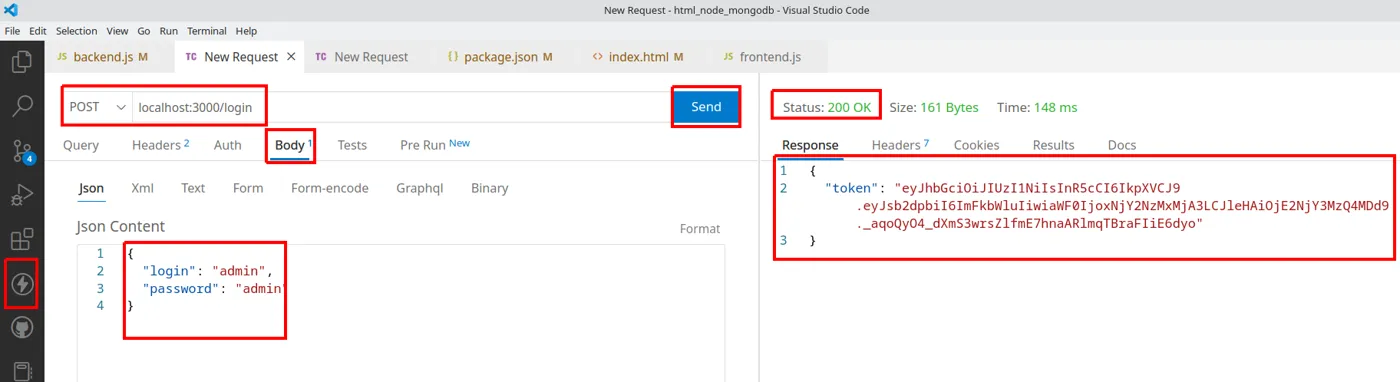Image resolution: width=1400 pixels, height=382 pixels.
Task: Open the Selection menu
Action: point(77,31)
